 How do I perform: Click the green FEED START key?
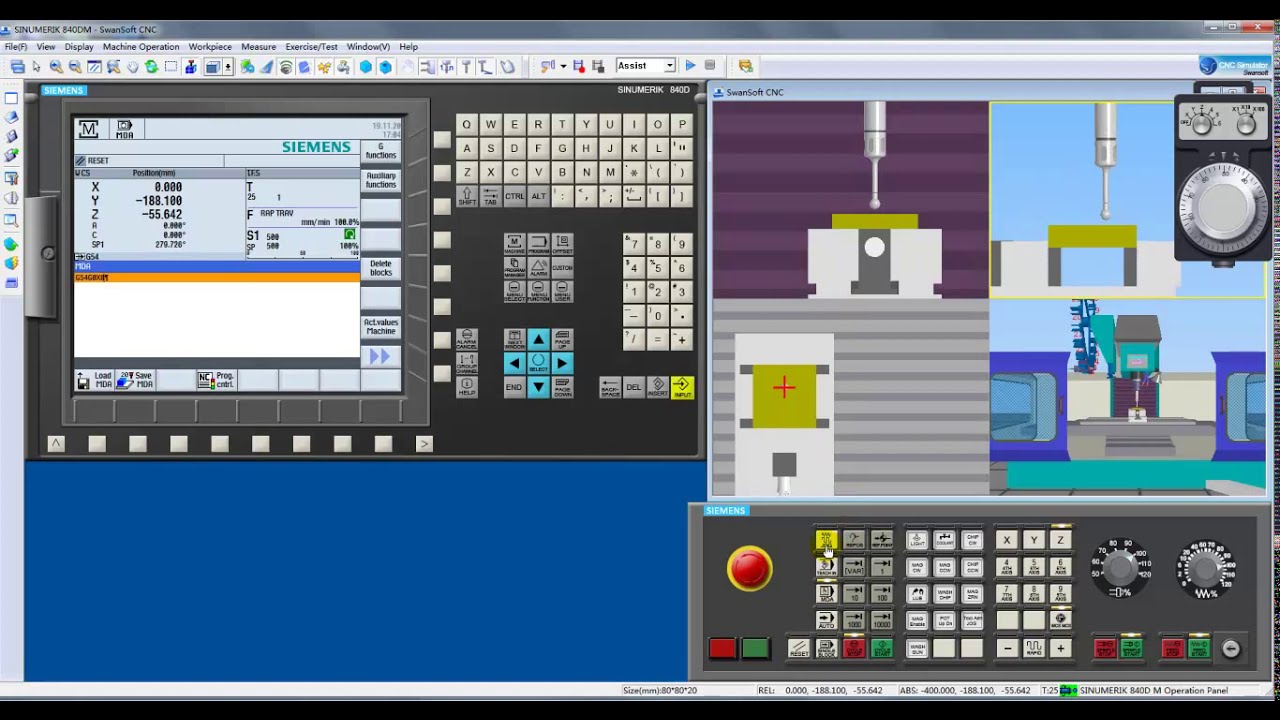1200,649
